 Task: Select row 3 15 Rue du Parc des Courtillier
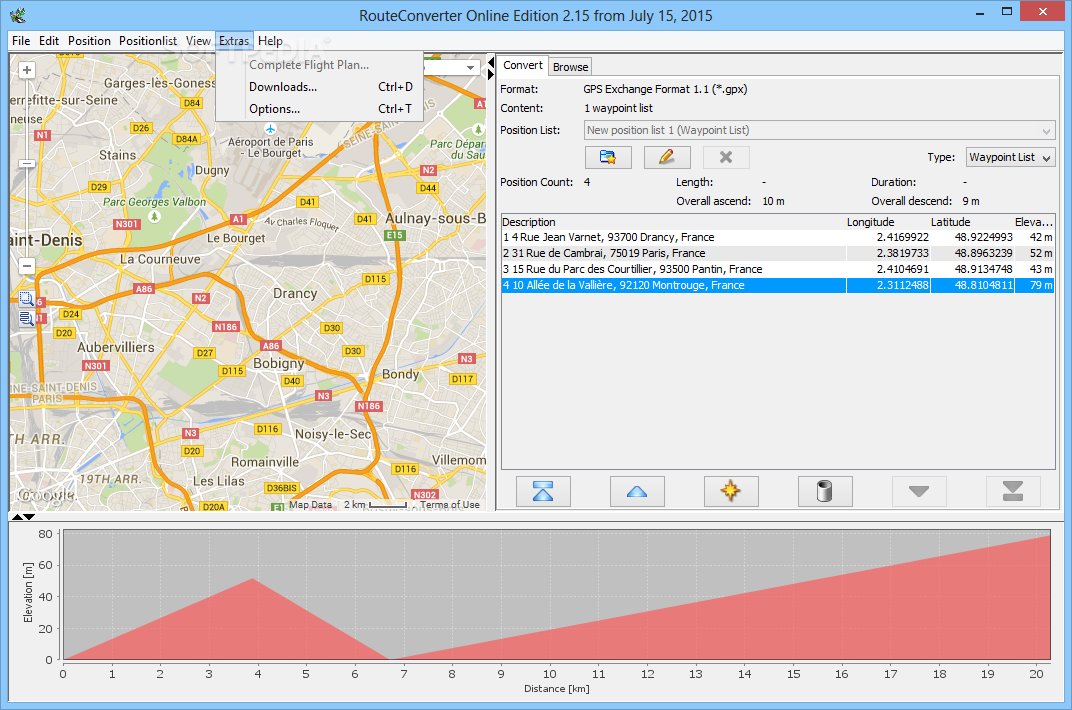[777, 269]
